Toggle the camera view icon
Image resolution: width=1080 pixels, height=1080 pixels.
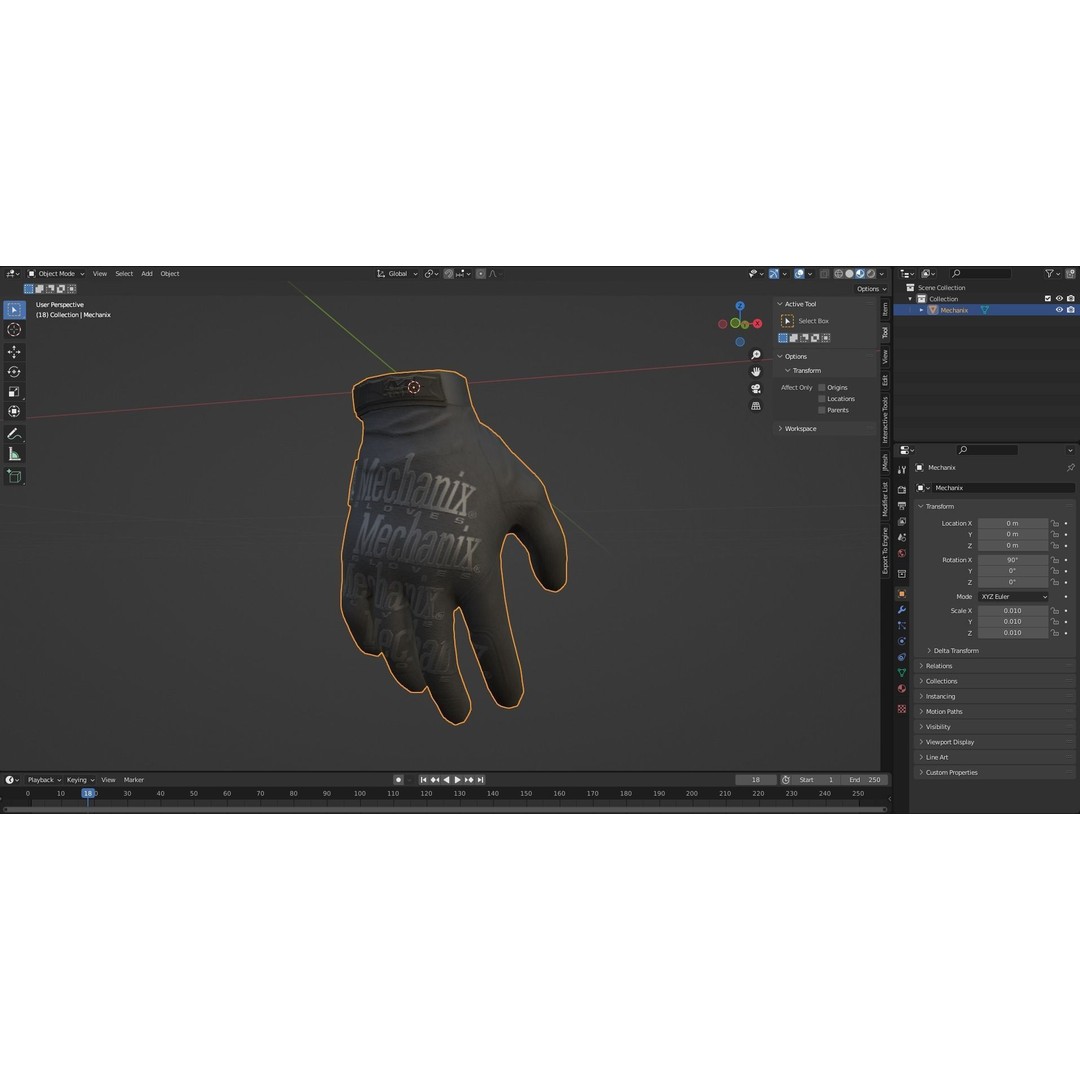click(756, 389)
